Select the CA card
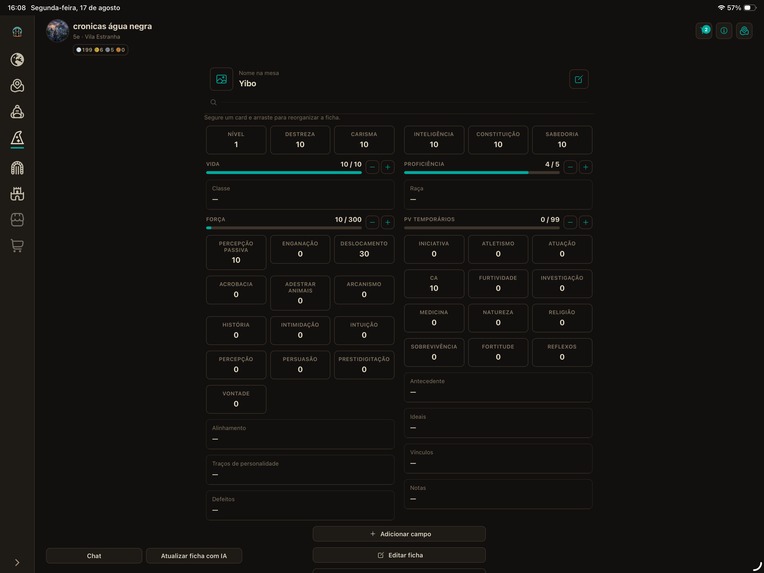 (x=434, y=284)
